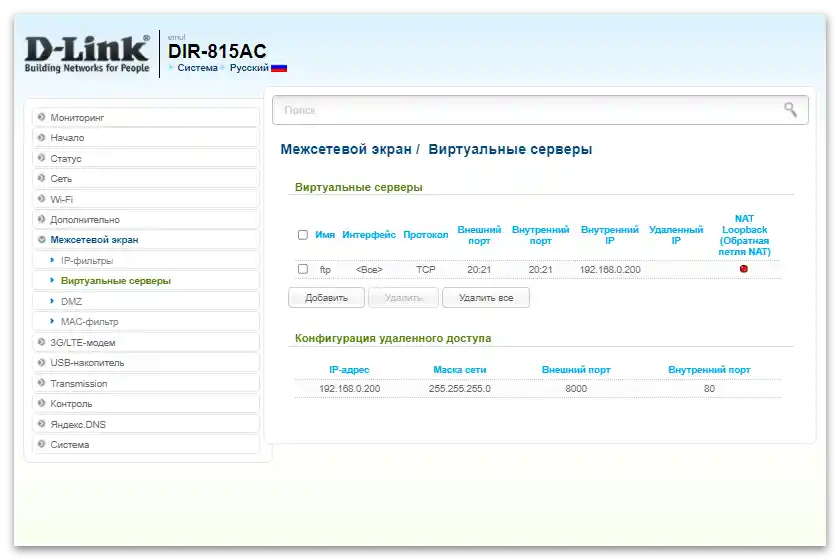Click the bullet icon beside Яндекс.DNS
Viewport: 840px width, 560px height.
(x=42, y=424)
